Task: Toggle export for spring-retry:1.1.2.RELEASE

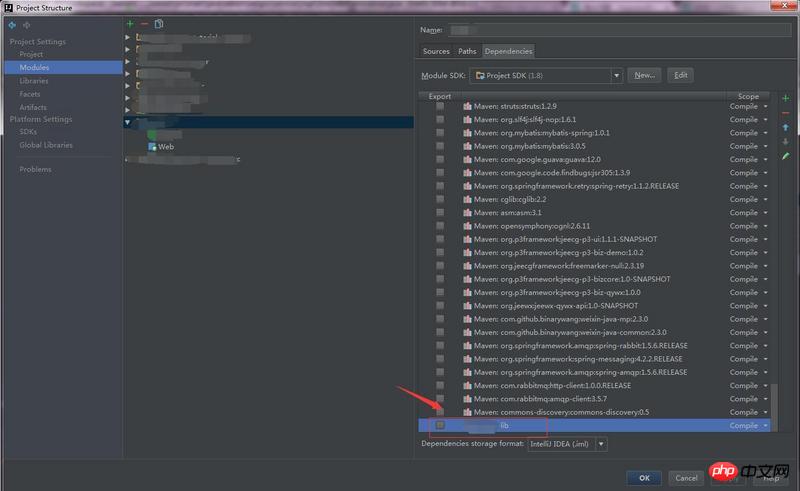Action: (x=440, y=186)
